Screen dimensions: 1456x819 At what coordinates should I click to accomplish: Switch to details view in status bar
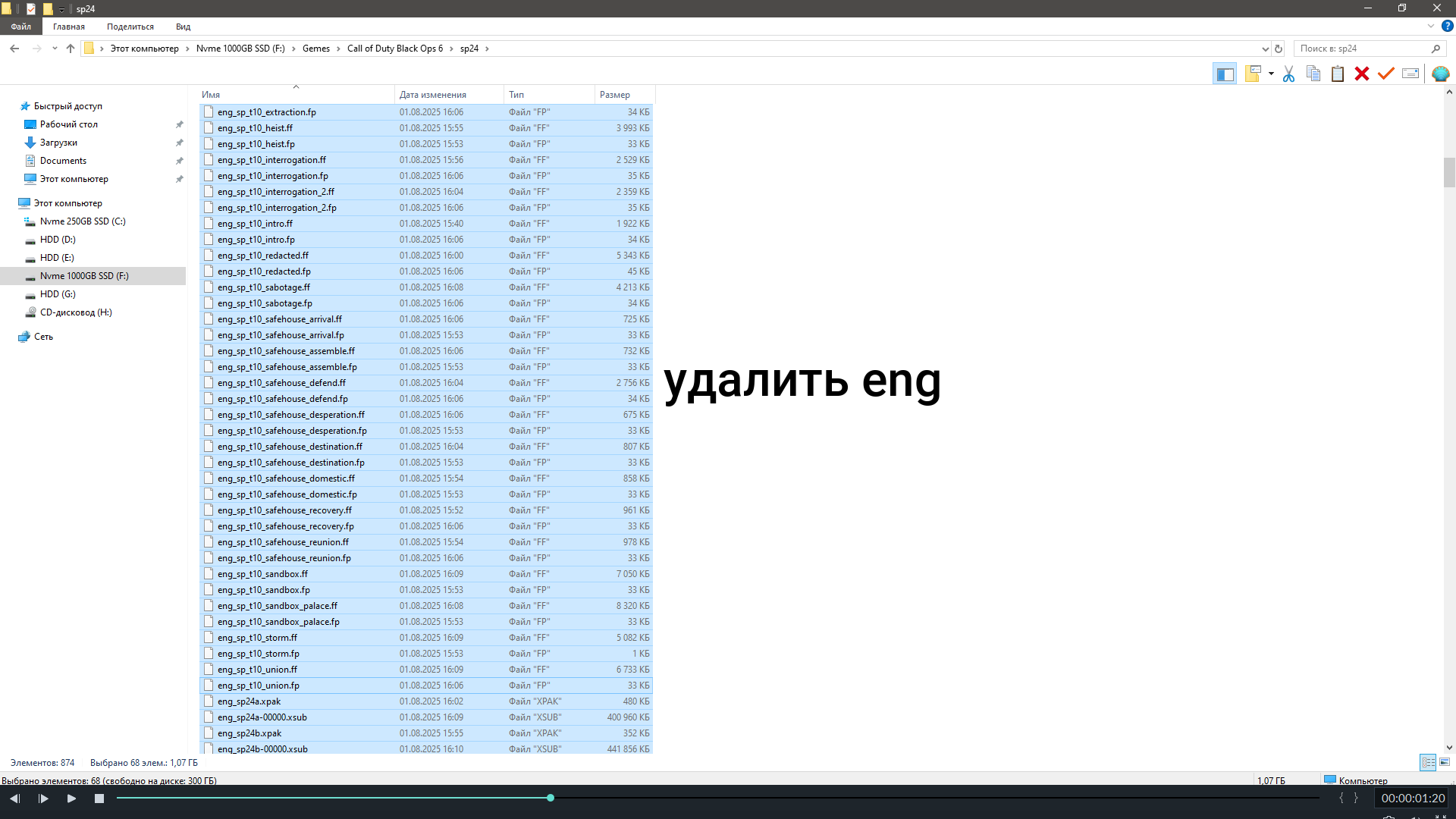coord(1429,762)
